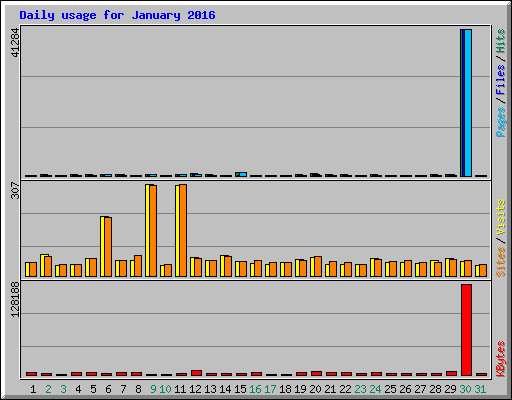Click the cyan "Pages" legend label
This screenshot has width=512, height=400.
coord(501,122)
